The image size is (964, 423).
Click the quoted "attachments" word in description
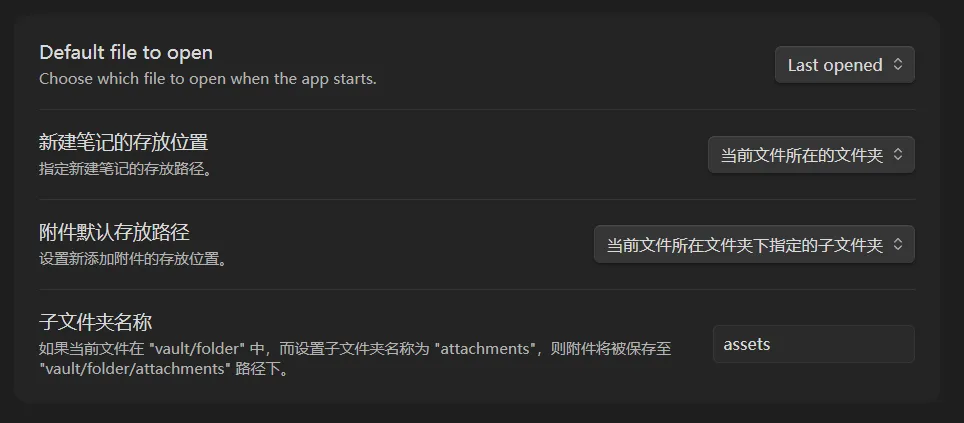pos(485,349)
